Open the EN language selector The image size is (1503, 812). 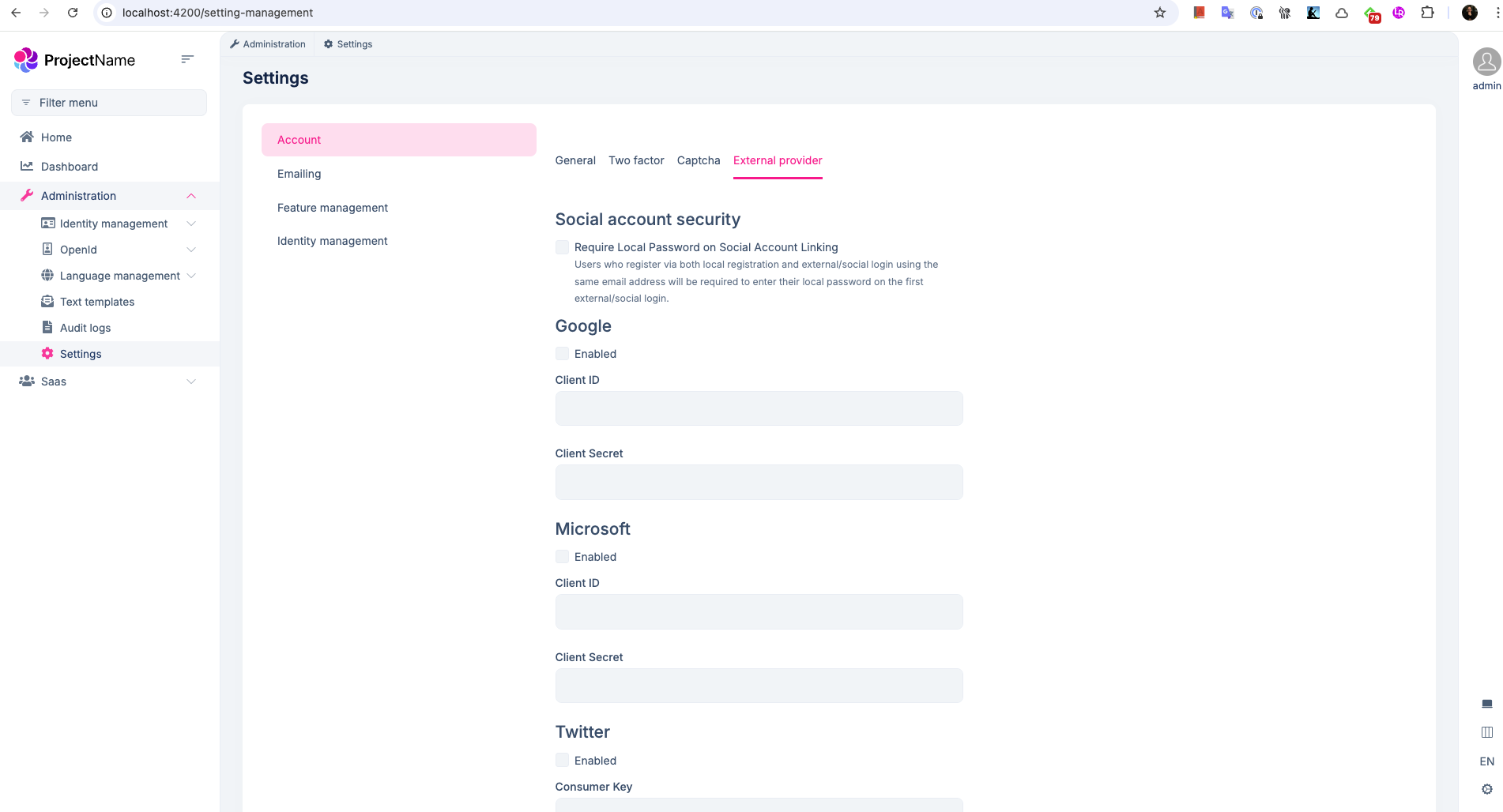point(1487,761)
